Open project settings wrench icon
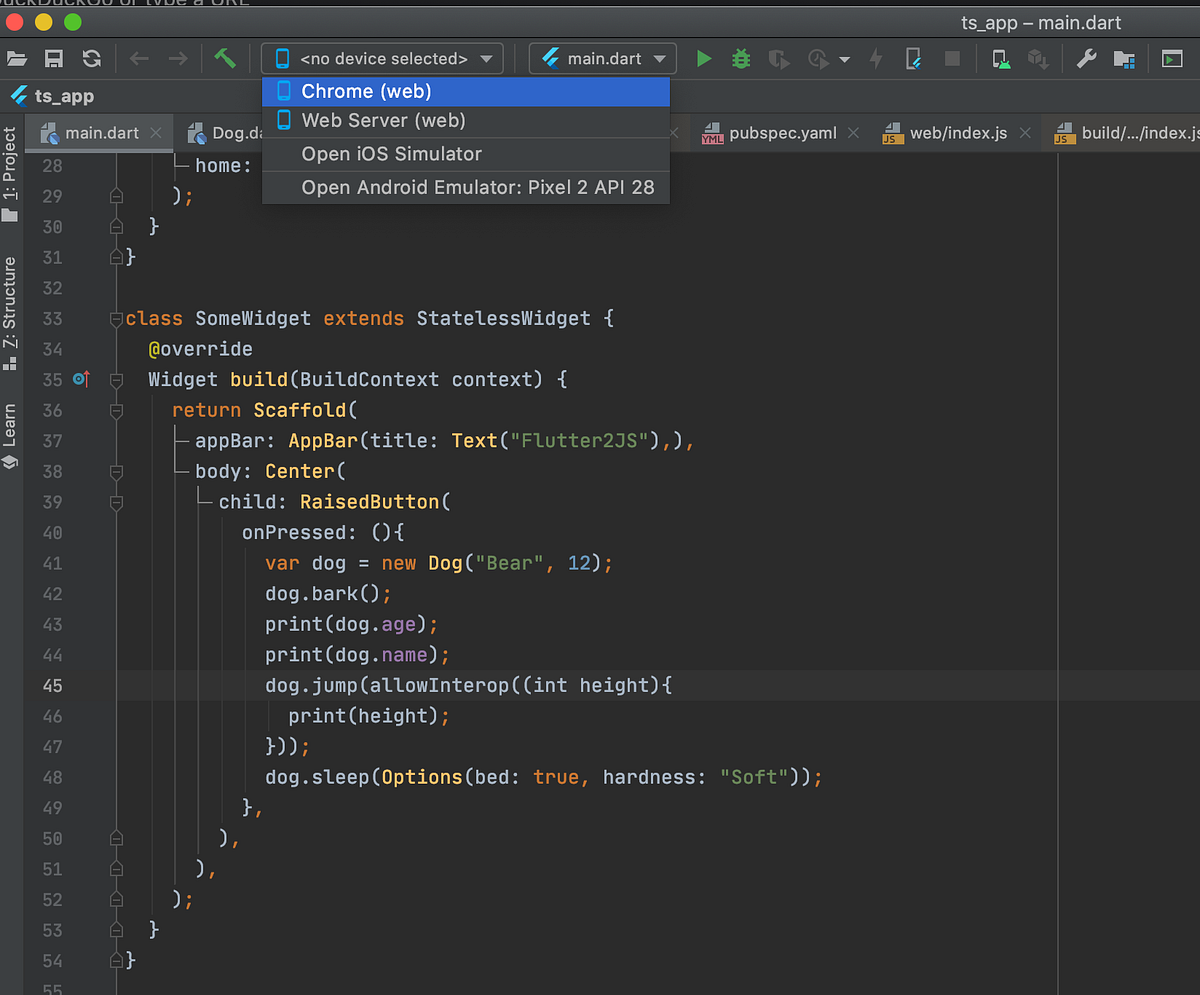 pyautogui.click(x=1086, y=59)
